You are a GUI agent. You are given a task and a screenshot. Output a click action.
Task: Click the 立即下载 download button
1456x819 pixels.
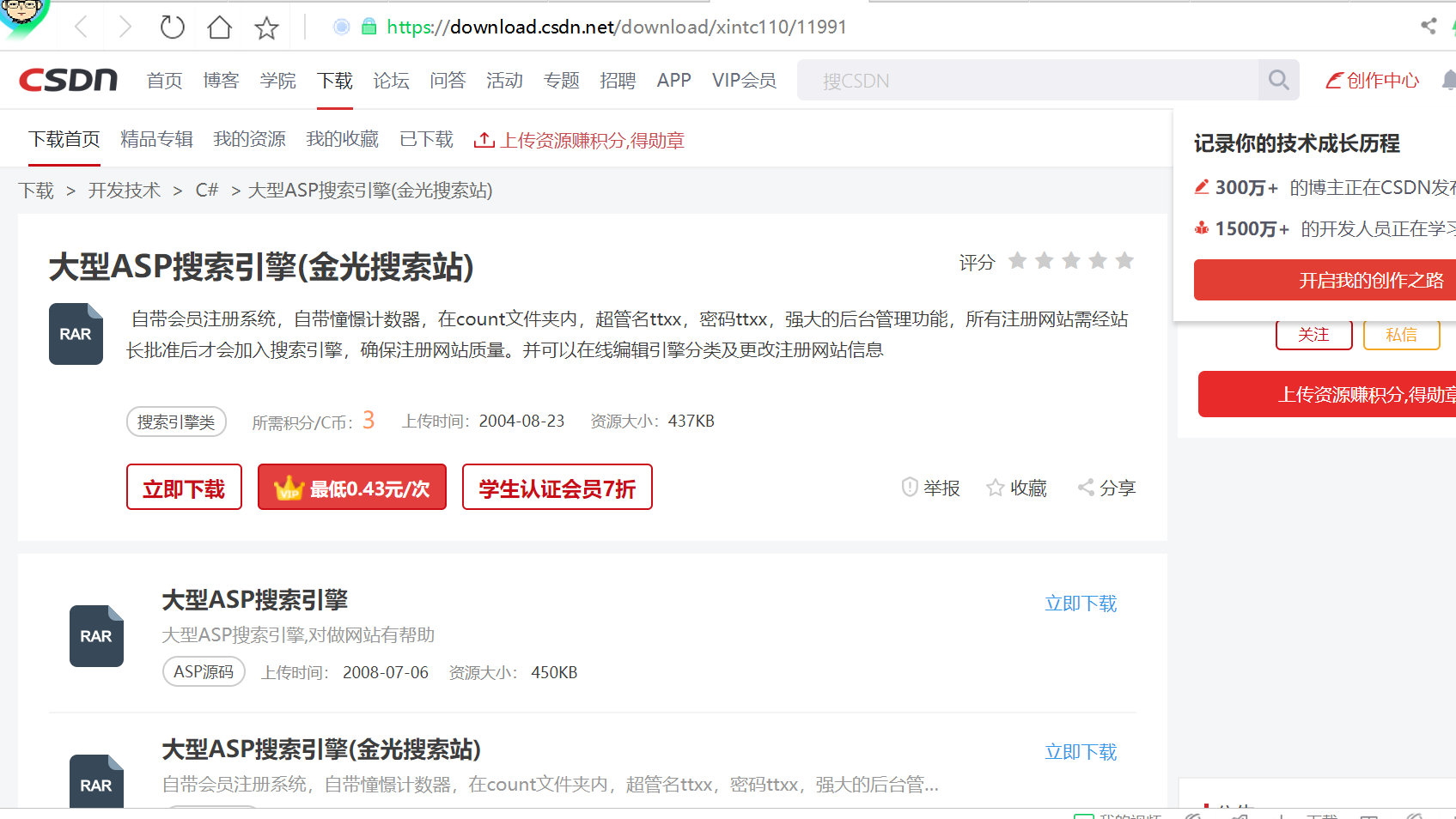click(184, 487)
